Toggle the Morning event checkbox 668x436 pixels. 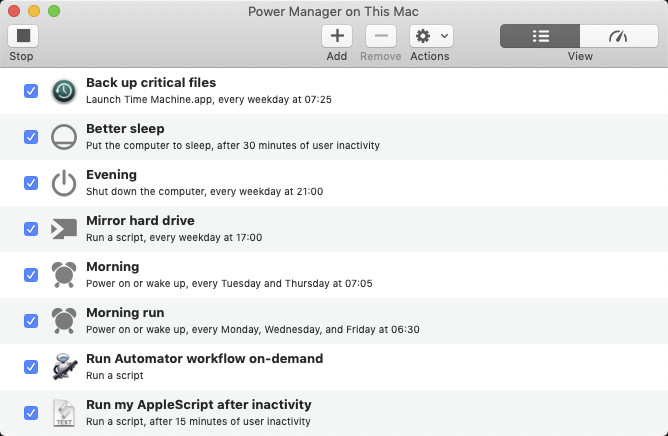point(31,275)
